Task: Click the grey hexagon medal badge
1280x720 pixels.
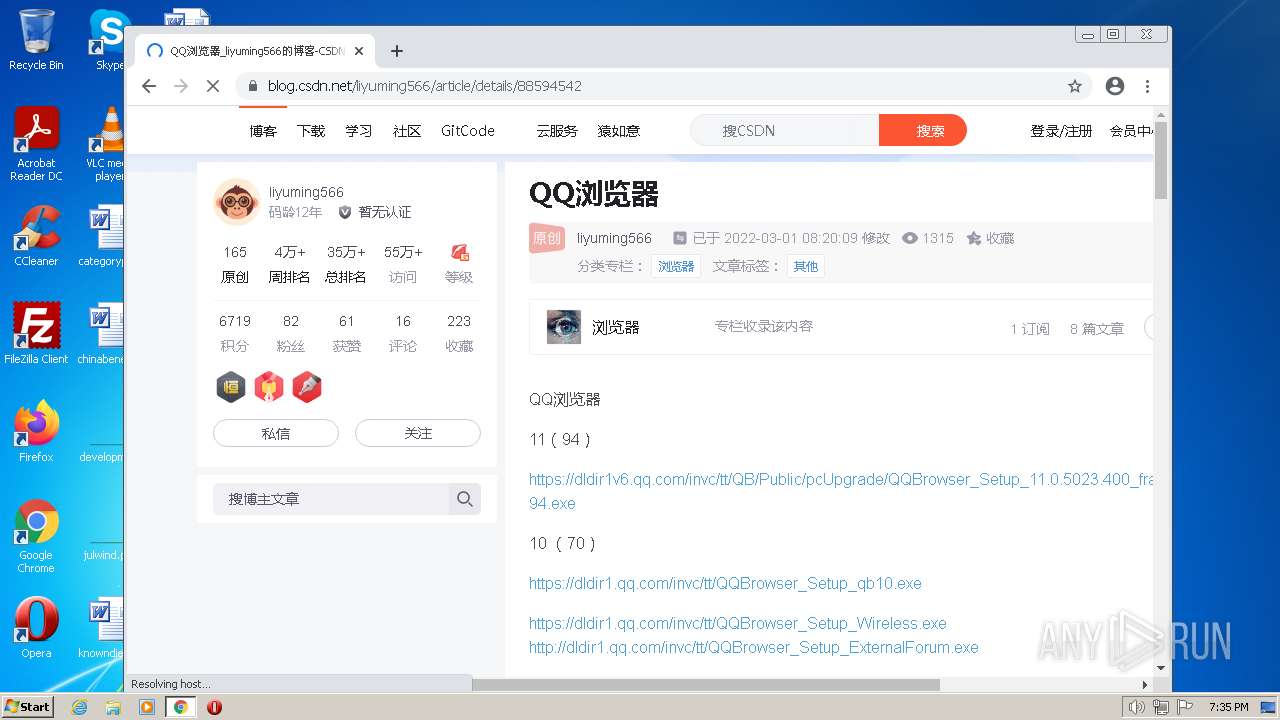Action: pyautogui.click(x=231, y=387)
